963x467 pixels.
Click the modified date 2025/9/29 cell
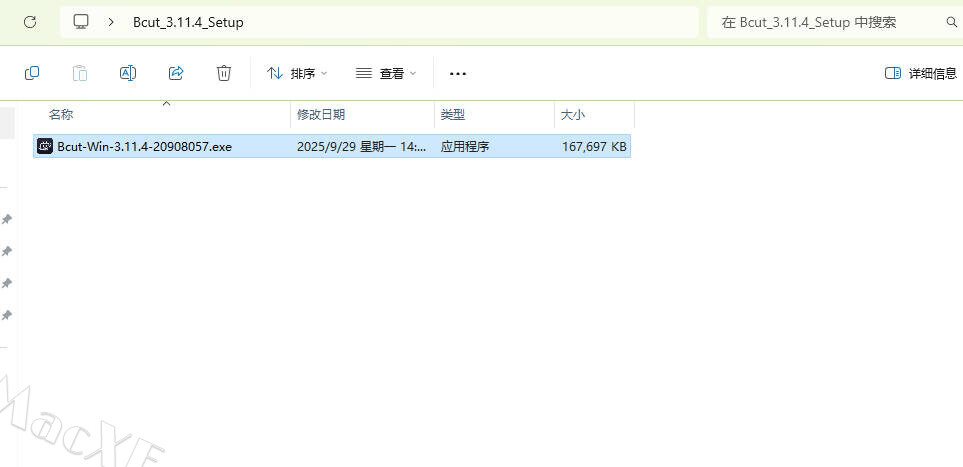[361, 146]
